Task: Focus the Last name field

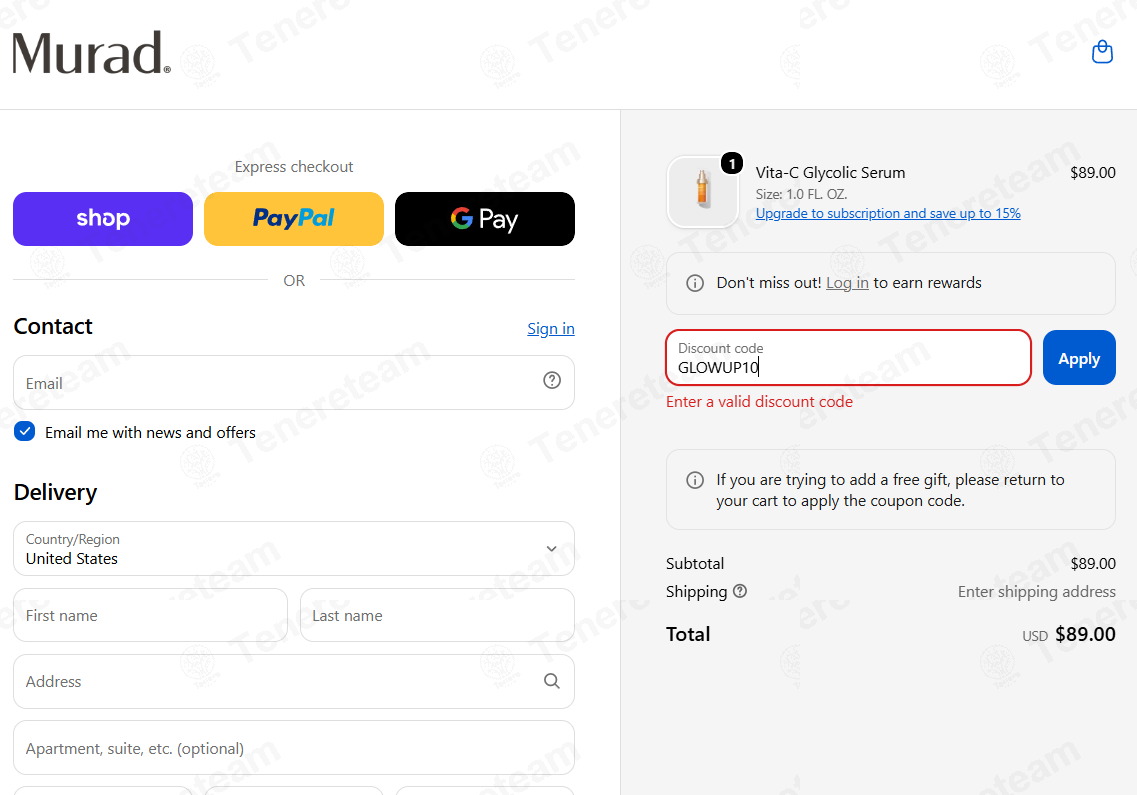Action: click(437, 615)
